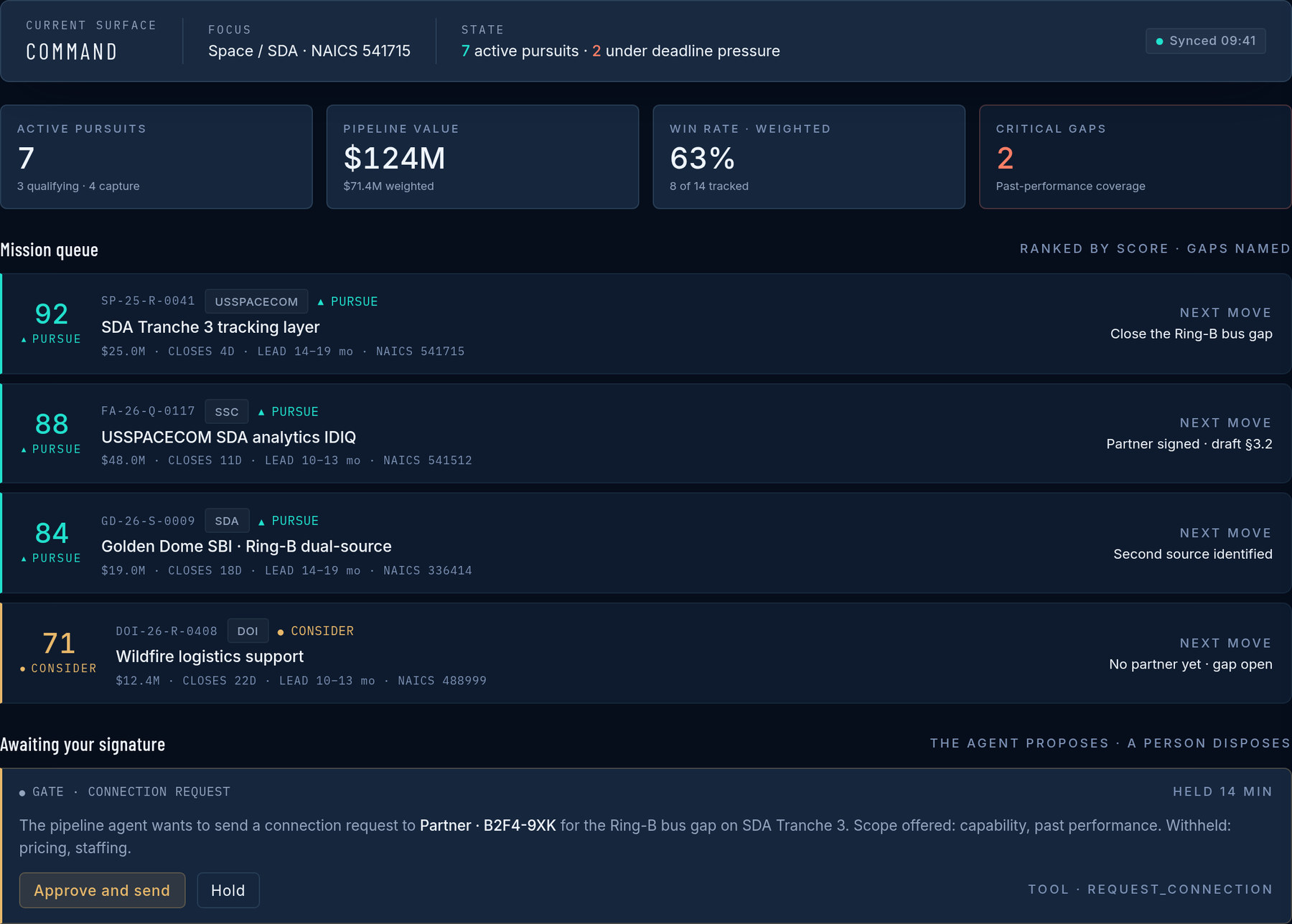Click the DOI agency tag

pyautogui.click(x=248, y=631)
